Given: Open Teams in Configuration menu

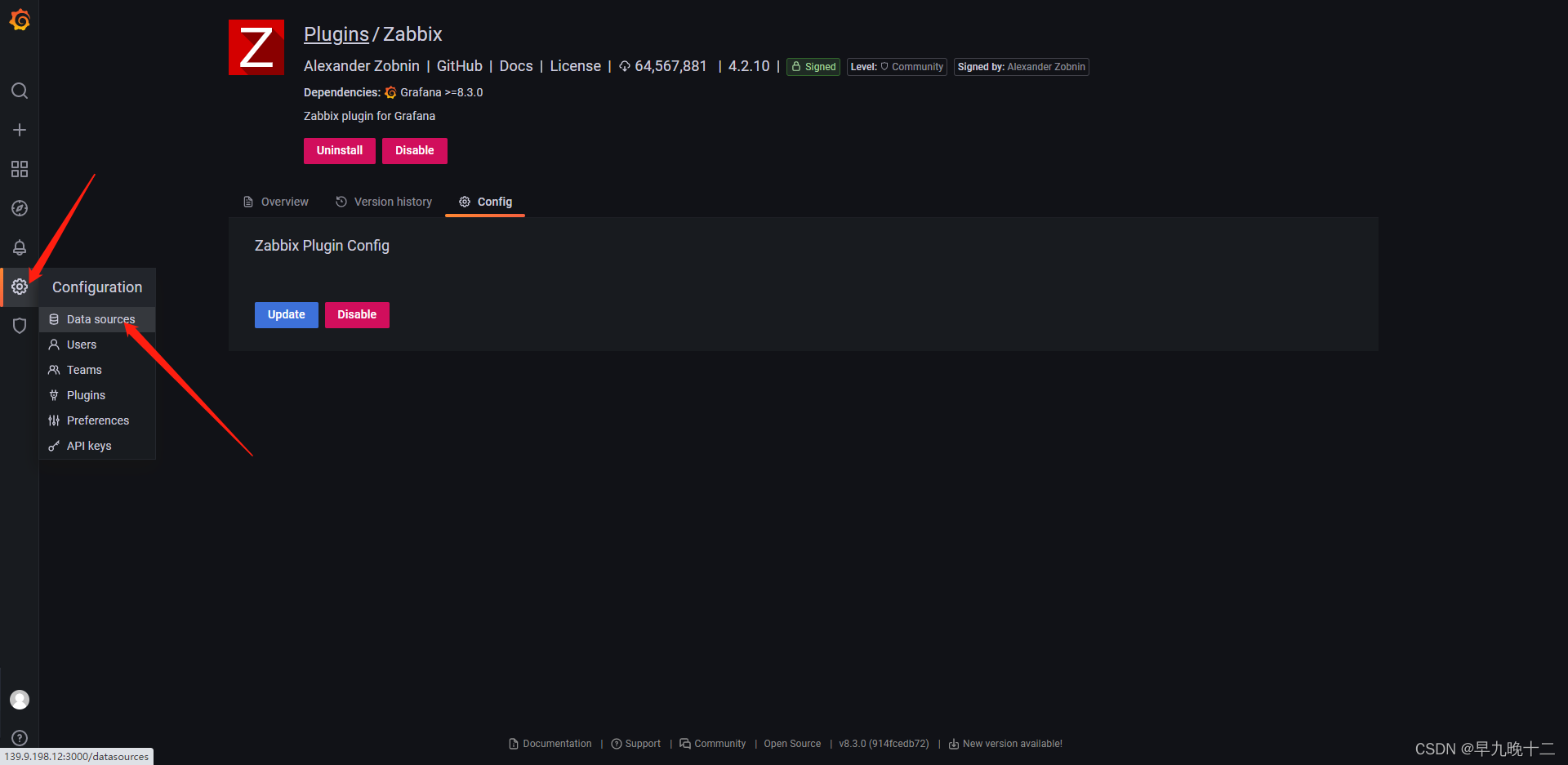Looking at the screenshot, I should click(x=83, y=370).
